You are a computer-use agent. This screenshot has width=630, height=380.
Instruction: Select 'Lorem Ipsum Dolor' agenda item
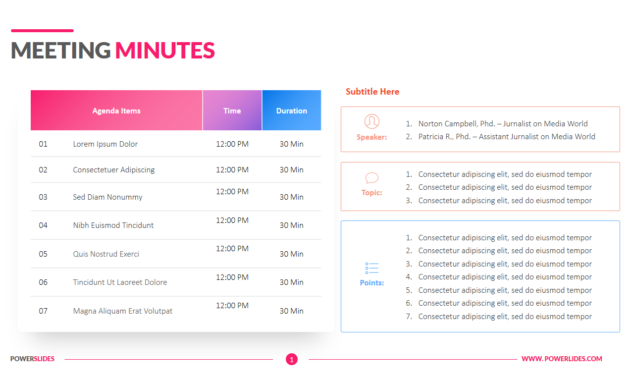(105, 144)
